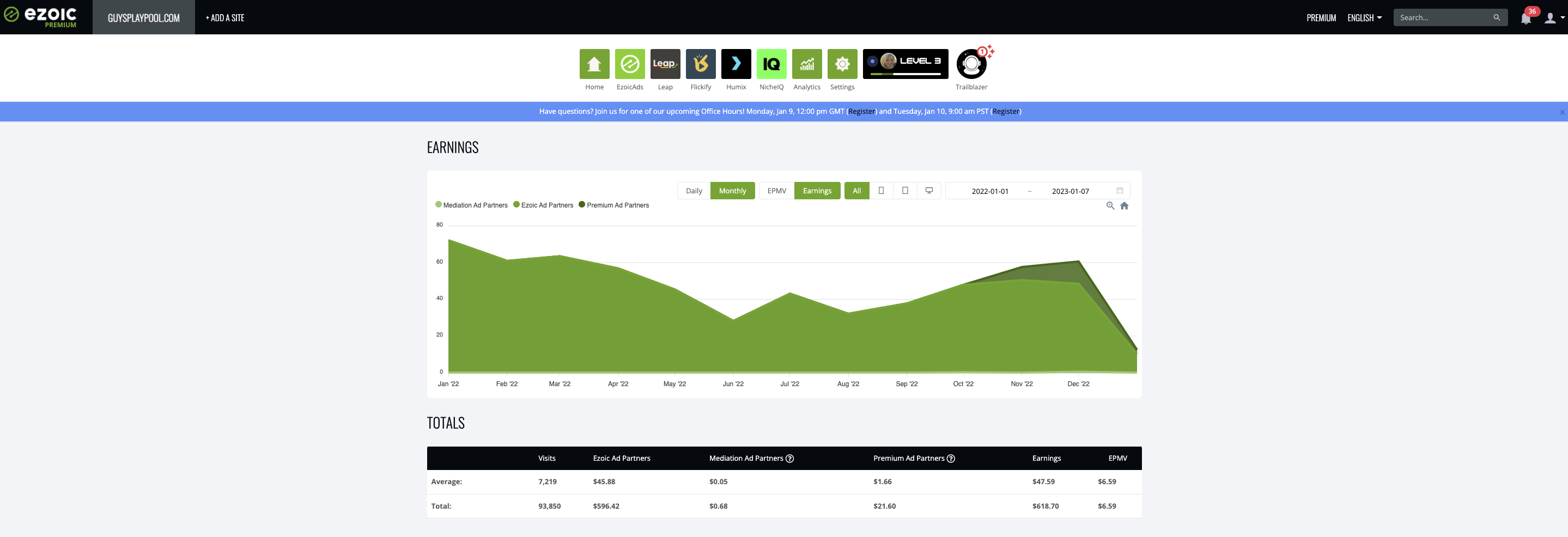Click the start date 2022-01-01 field
Image resolution: width=1568 pixels, height=537 pixels.
(x=990, y=191)
